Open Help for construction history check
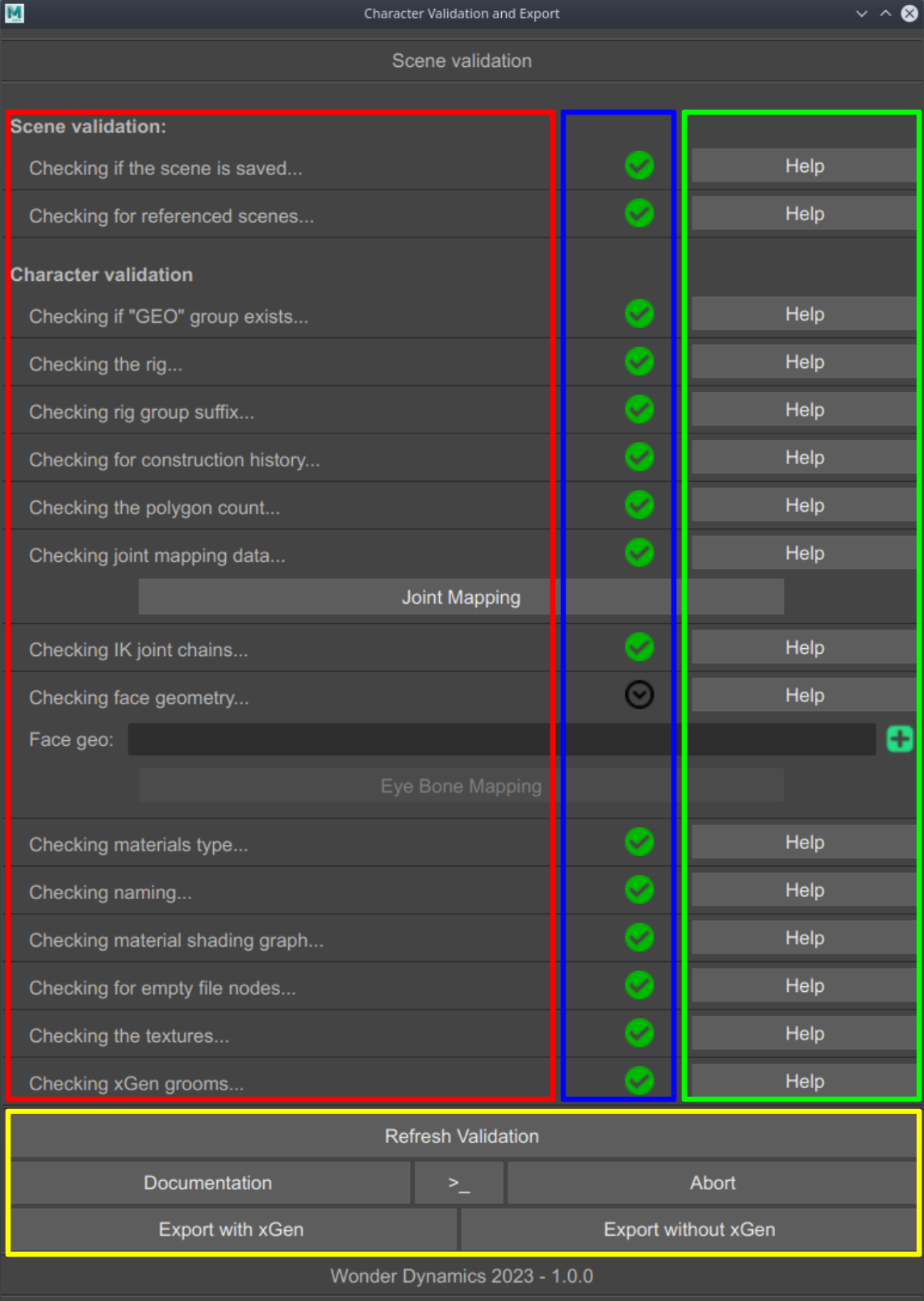This screenshot has height=1301, width=924. click(x=804, y=457)
